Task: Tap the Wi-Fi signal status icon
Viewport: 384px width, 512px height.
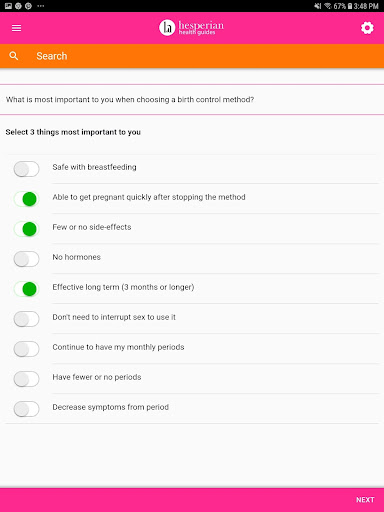Action: 328,6
